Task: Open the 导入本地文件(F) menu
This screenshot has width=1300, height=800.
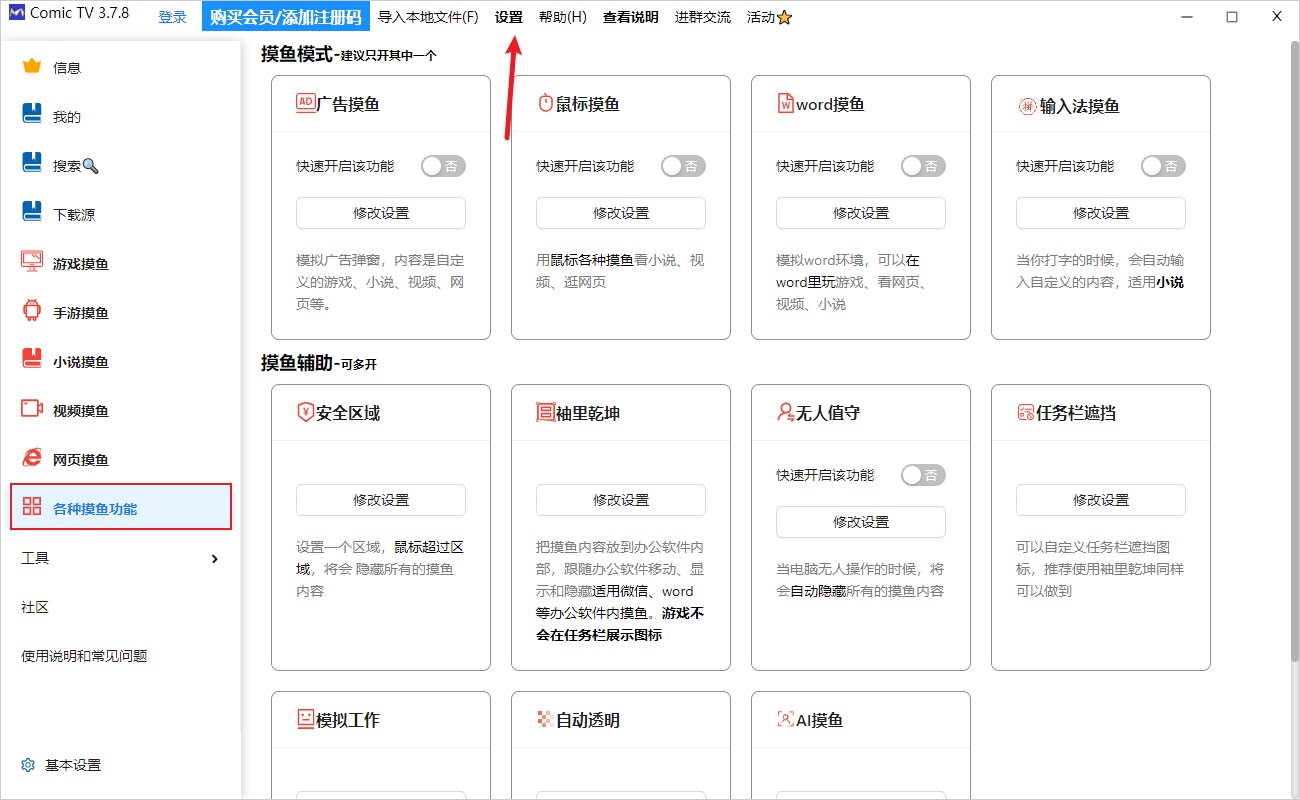Action: 428,17
